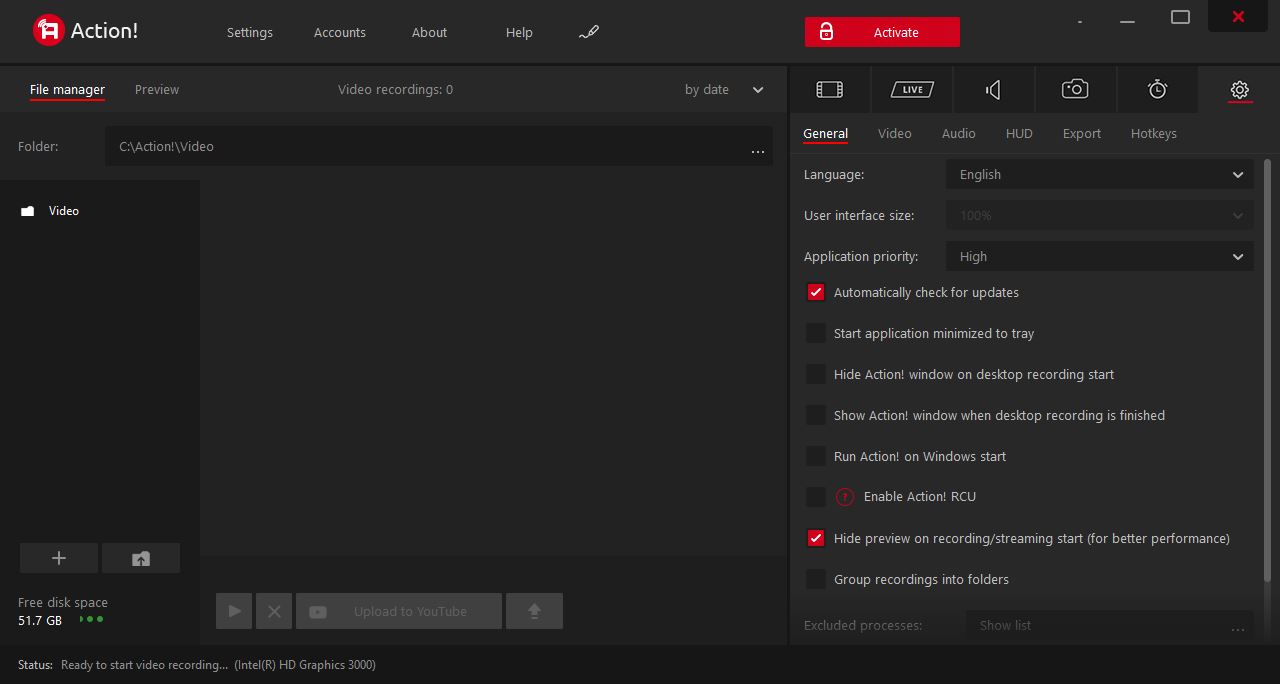Screen dimensions: 1280x684
Task: Open the Language dropdown
Action: pos(1099,175)
